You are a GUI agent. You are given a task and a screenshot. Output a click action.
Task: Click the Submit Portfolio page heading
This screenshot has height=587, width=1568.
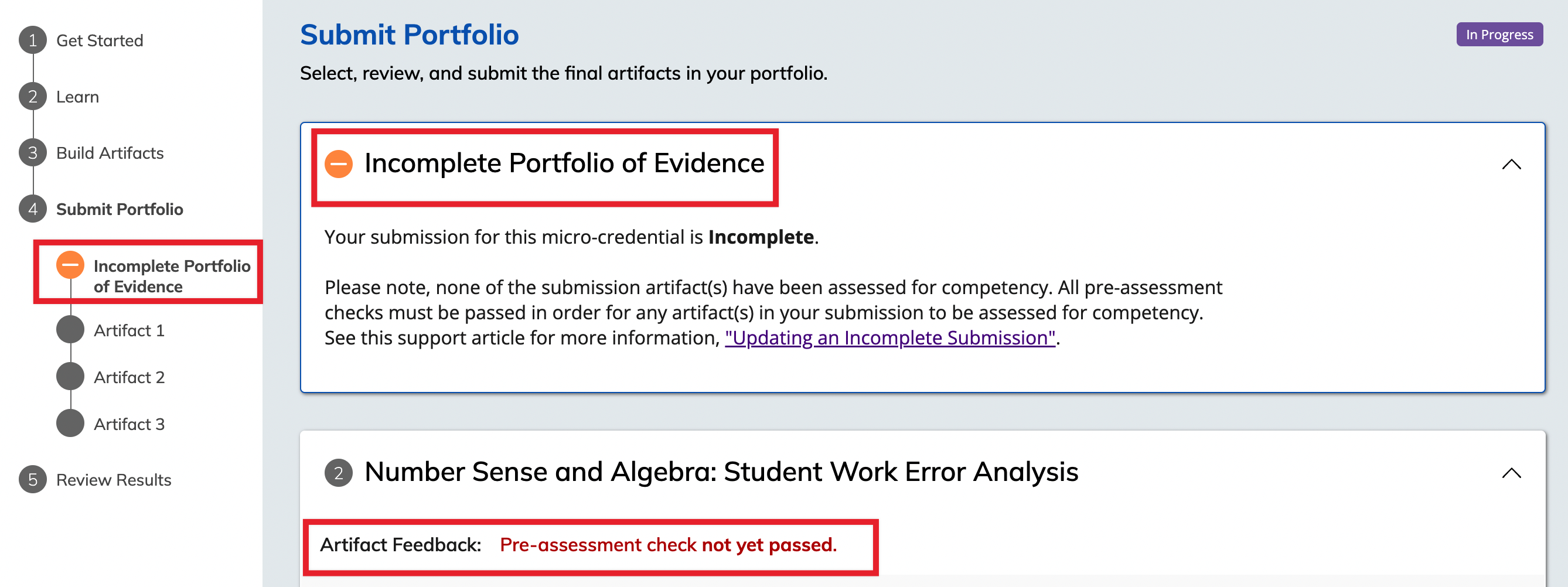tap(409, 35)
